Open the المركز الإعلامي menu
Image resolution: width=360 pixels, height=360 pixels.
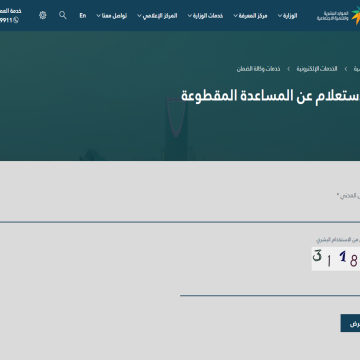160,16
